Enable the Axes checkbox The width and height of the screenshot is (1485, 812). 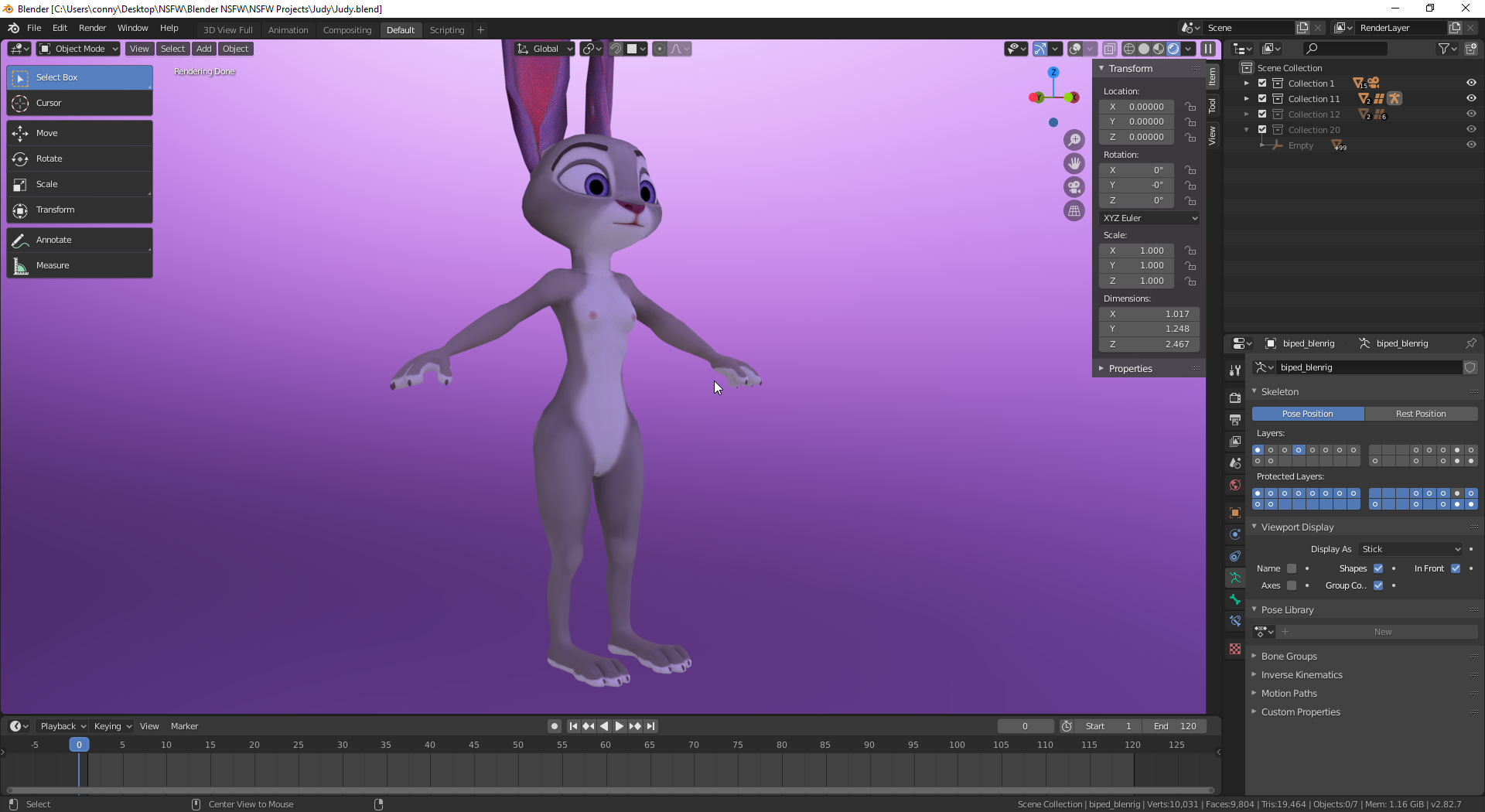point(1292,585)
